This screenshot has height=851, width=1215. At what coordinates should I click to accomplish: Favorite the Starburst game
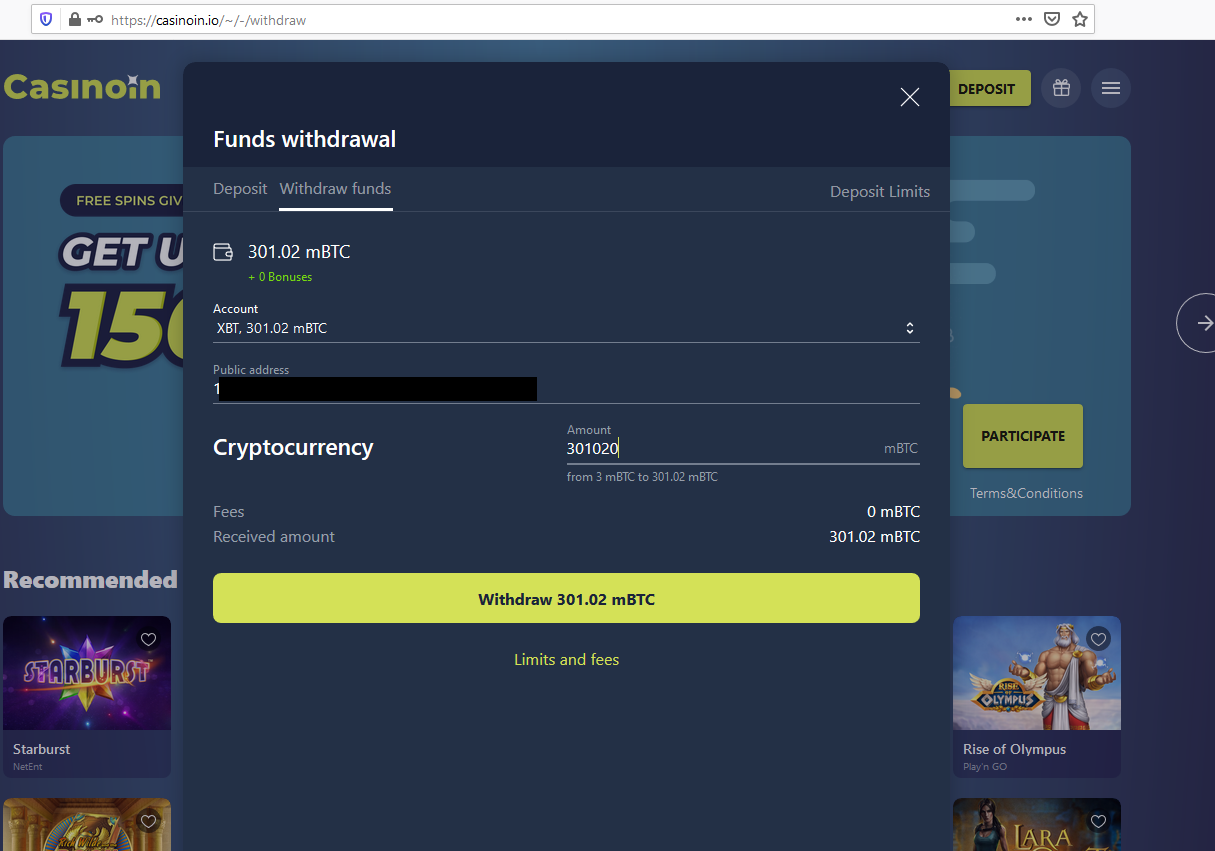click(x=148, y=639)
